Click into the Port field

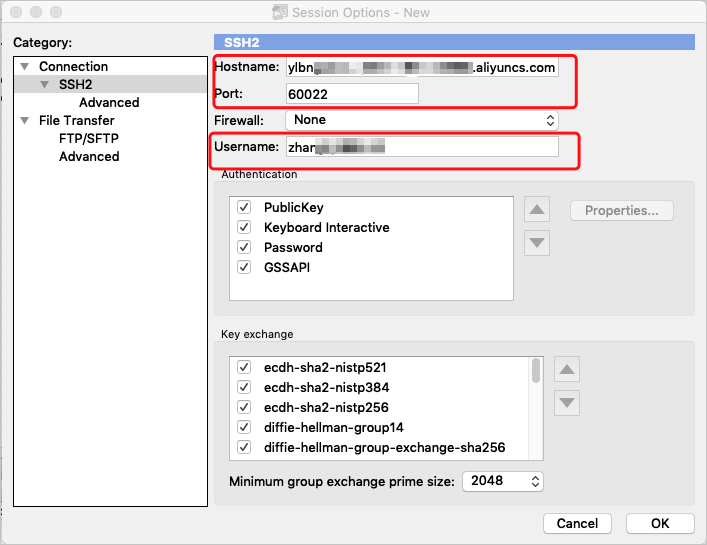[352, 94]
